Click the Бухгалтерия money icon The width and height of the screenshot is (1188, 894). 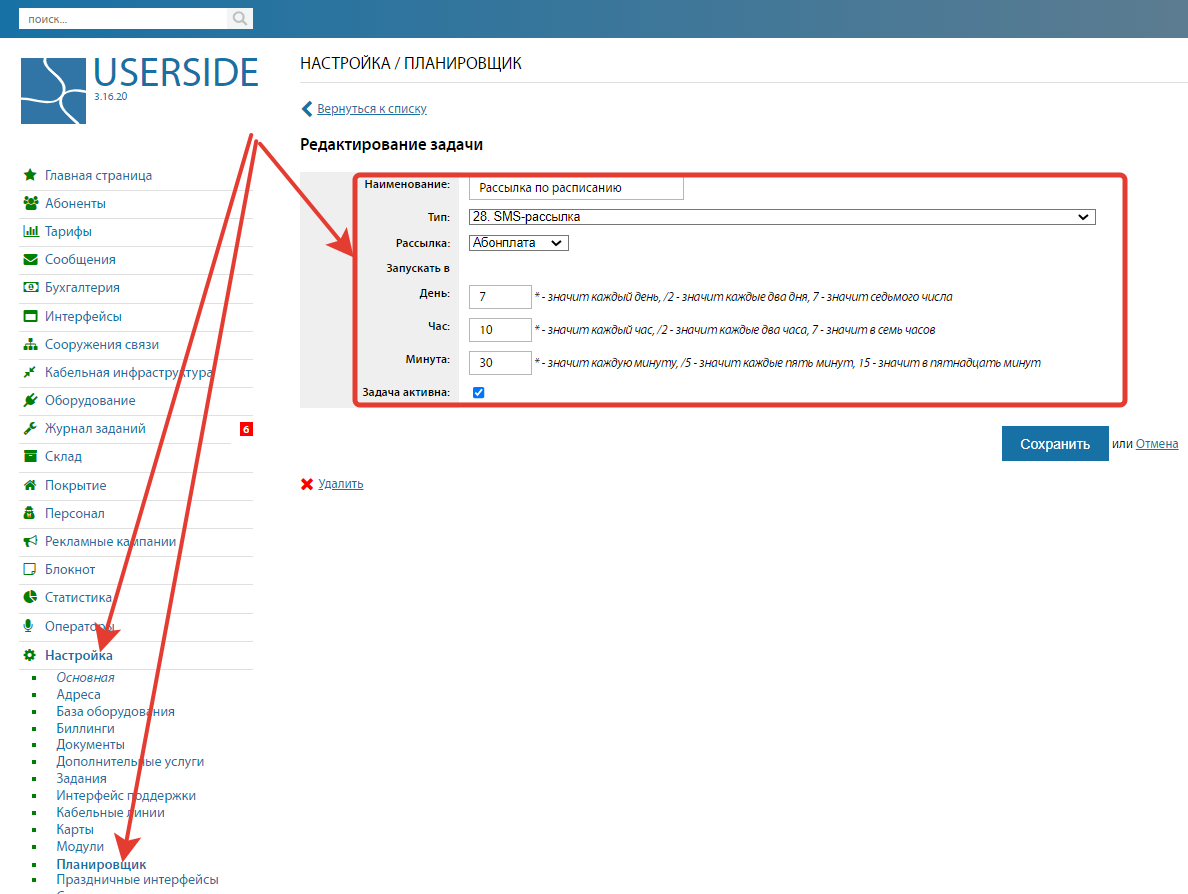pyautogui.click(x=30, y=287)
